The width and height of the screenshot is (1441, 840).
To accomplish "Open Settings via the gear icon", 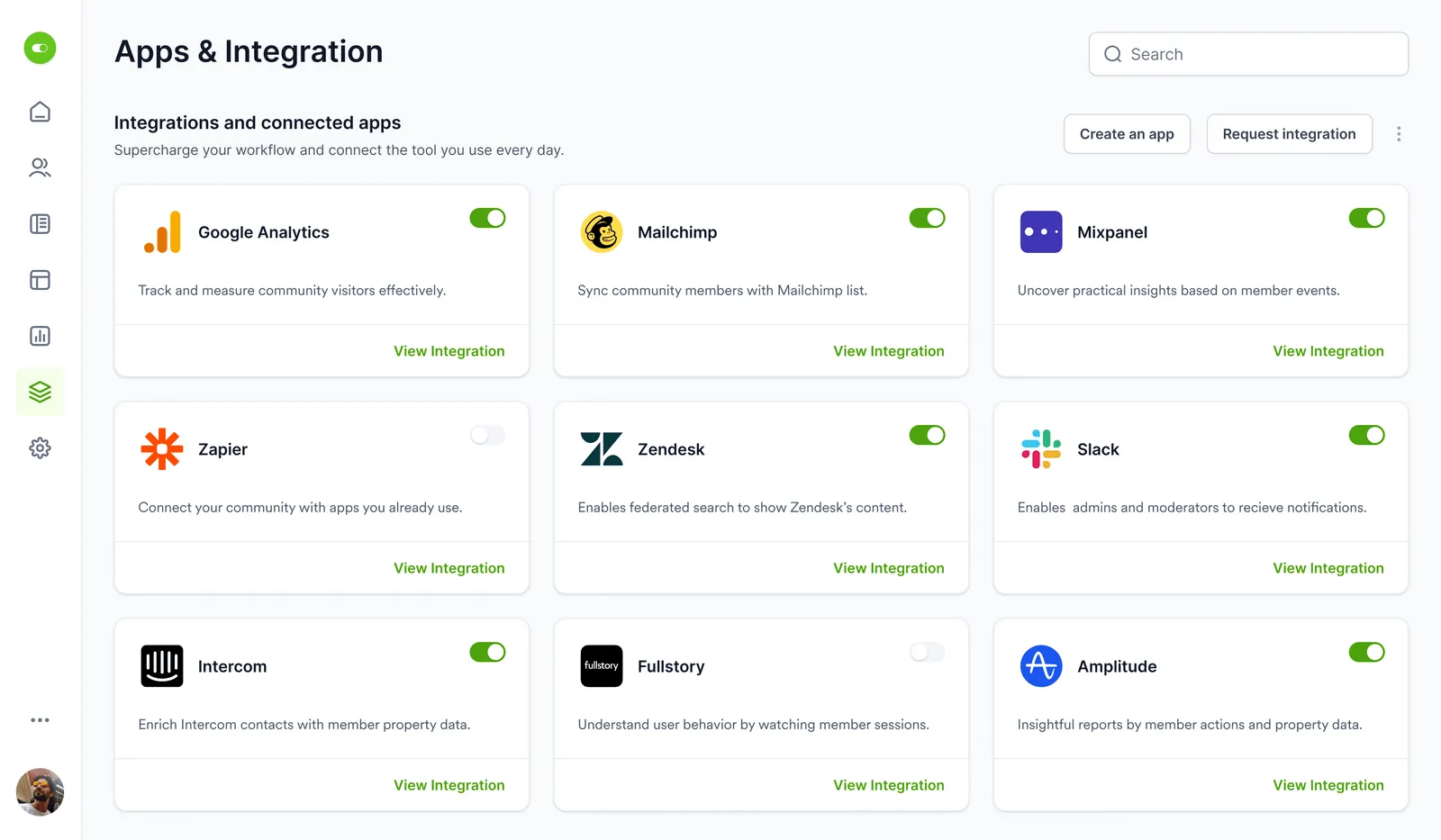I will [x=40, y=447].
